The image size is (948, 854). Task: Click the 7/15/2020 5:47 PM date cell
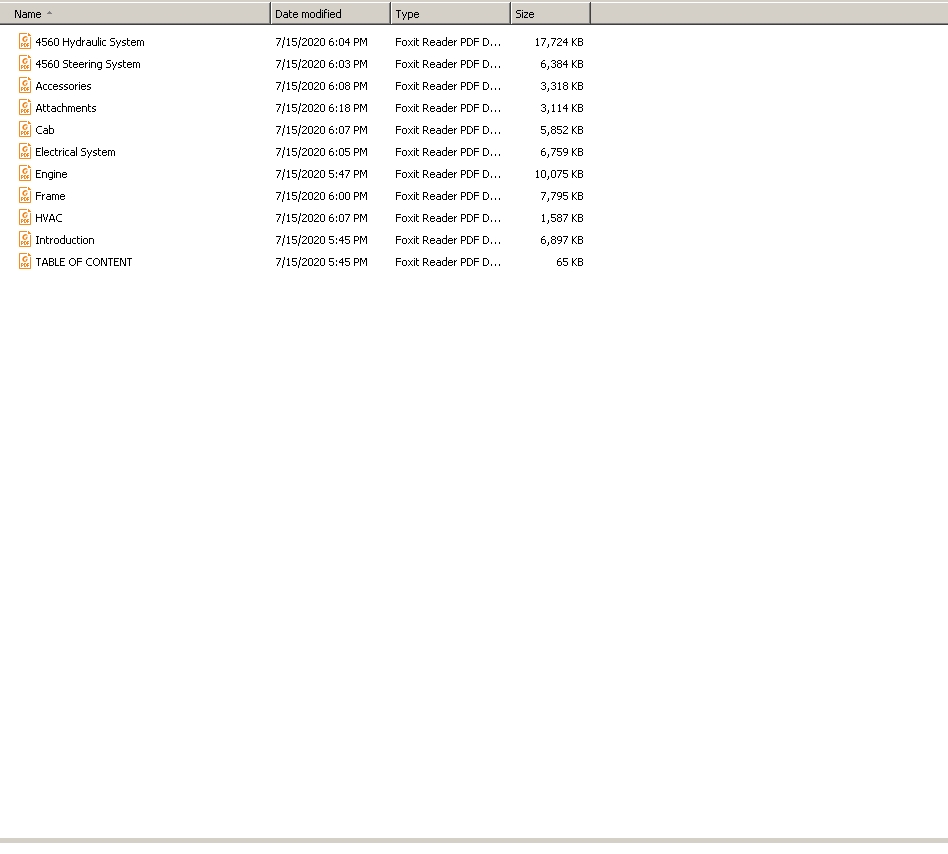pos(321,174)
